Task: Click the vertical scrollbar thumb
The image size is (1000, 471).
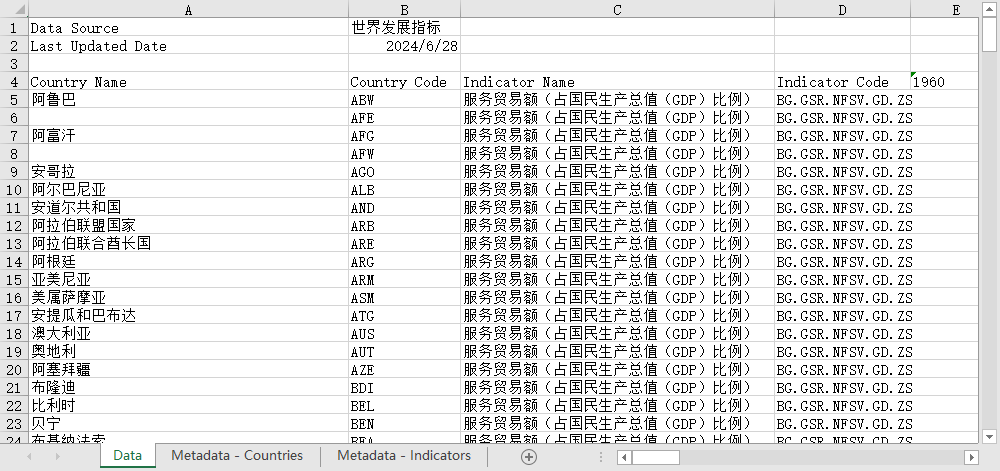Action: [990, 35]
